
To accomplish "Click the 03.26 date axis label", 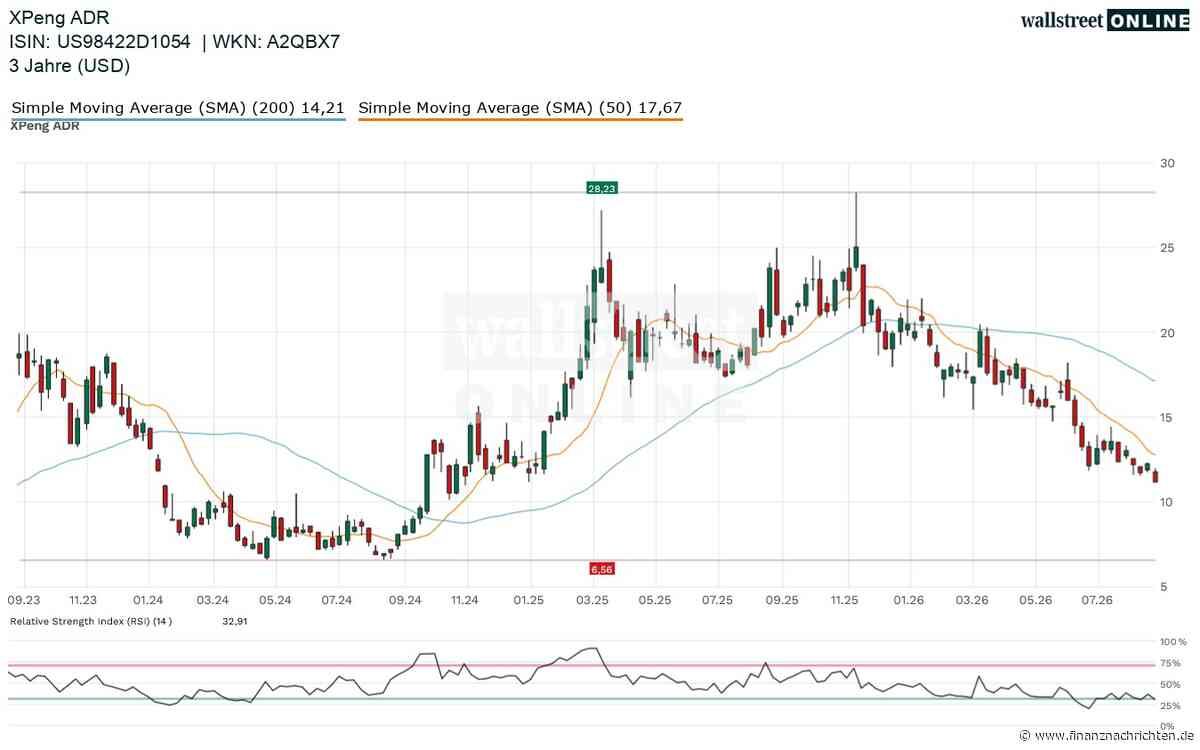I will (973, 600).
